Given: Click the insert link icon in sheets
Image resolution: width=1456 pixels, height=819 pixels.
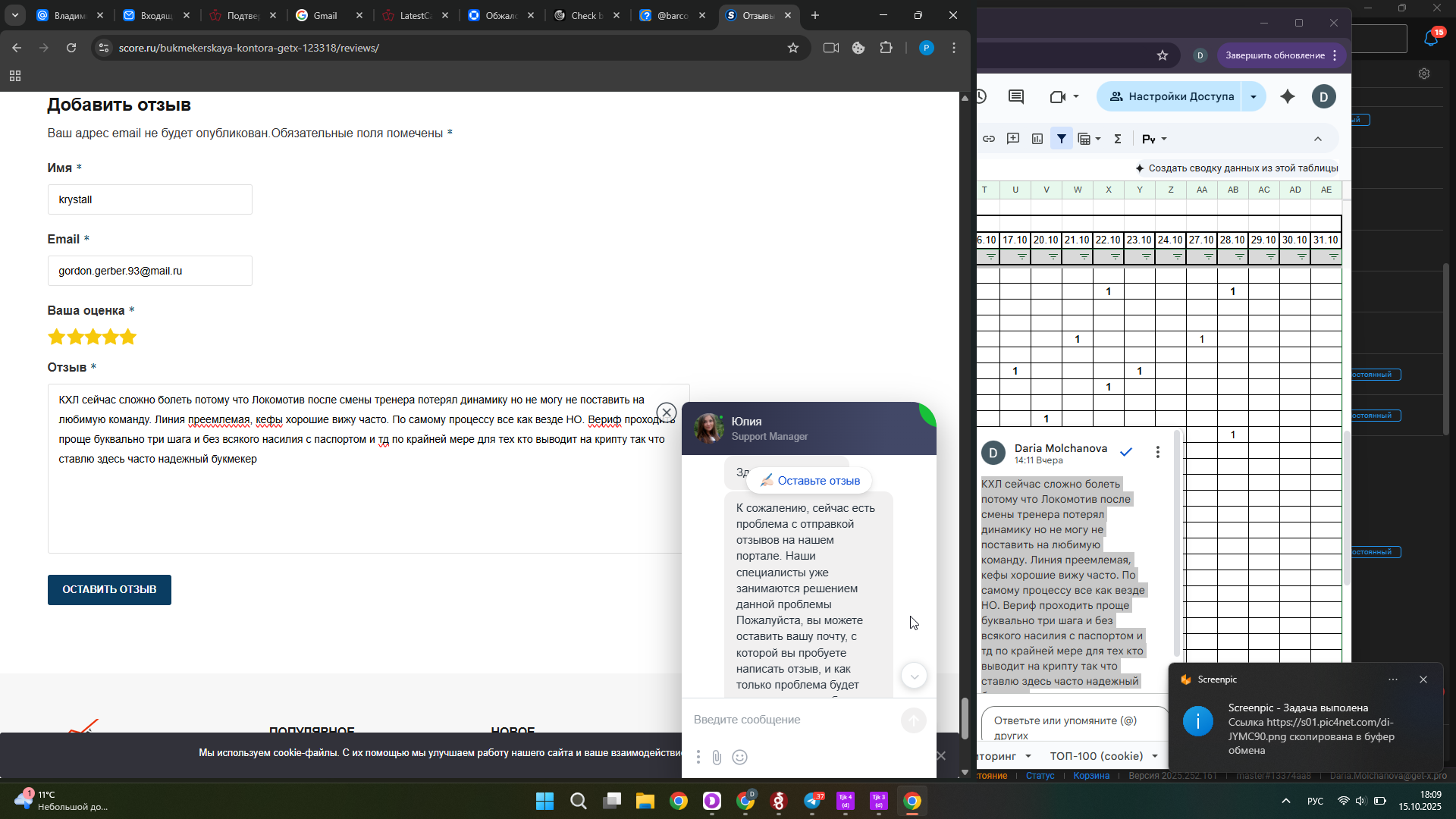Looking at the screenshot, I should tap(989, 139).
